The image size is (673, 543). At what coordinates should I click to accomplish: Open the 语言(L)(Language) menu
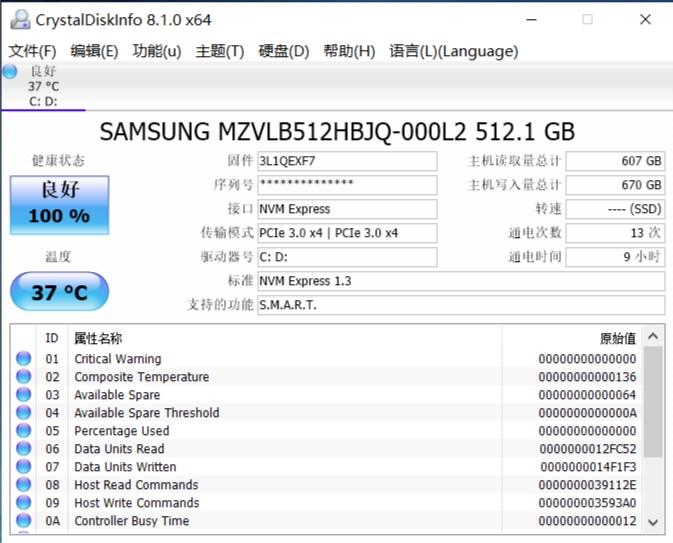click(454, 51)
